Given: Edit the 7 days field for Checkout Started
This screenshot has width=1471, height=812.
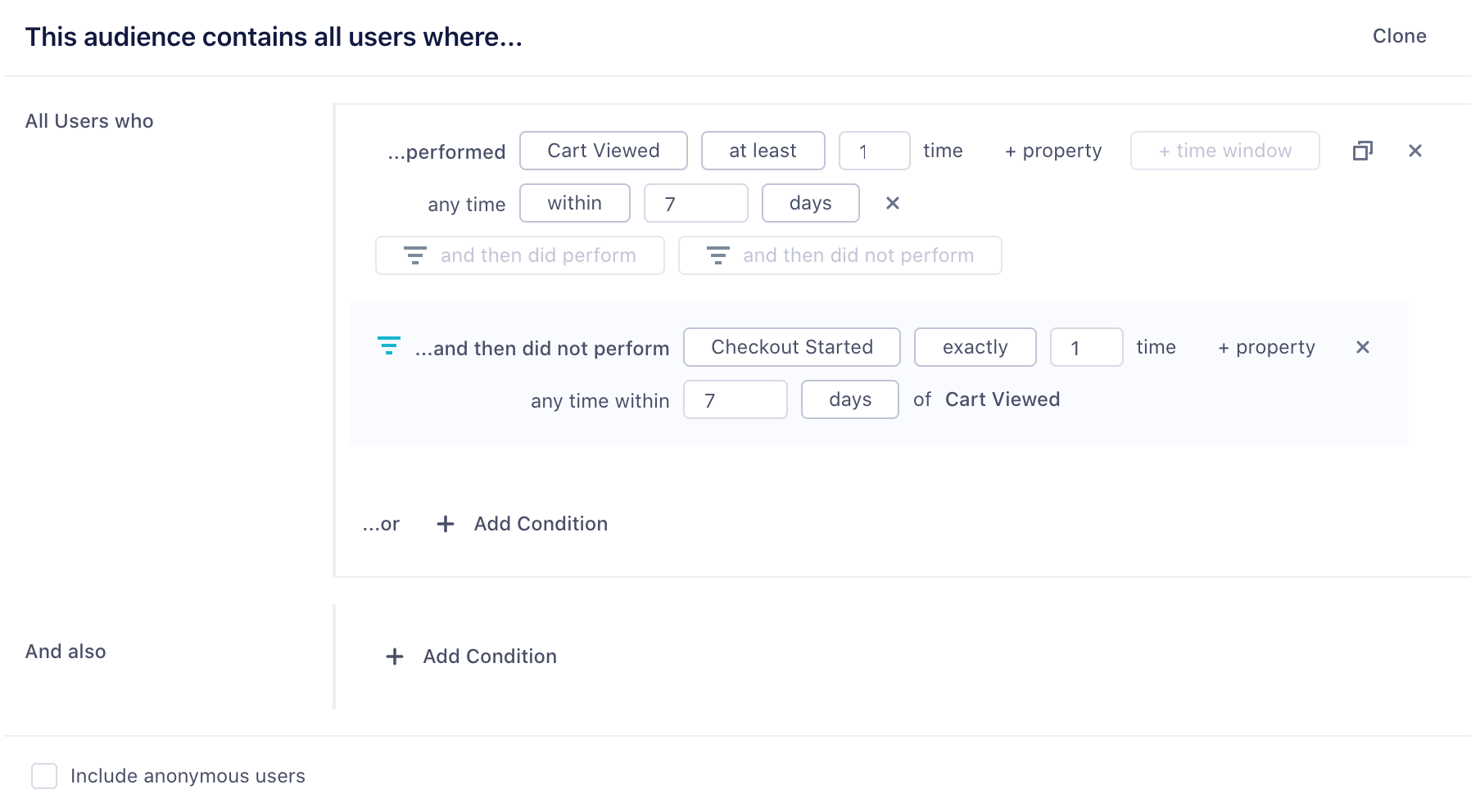Looking at the screenshot, I should click(735, 399).
